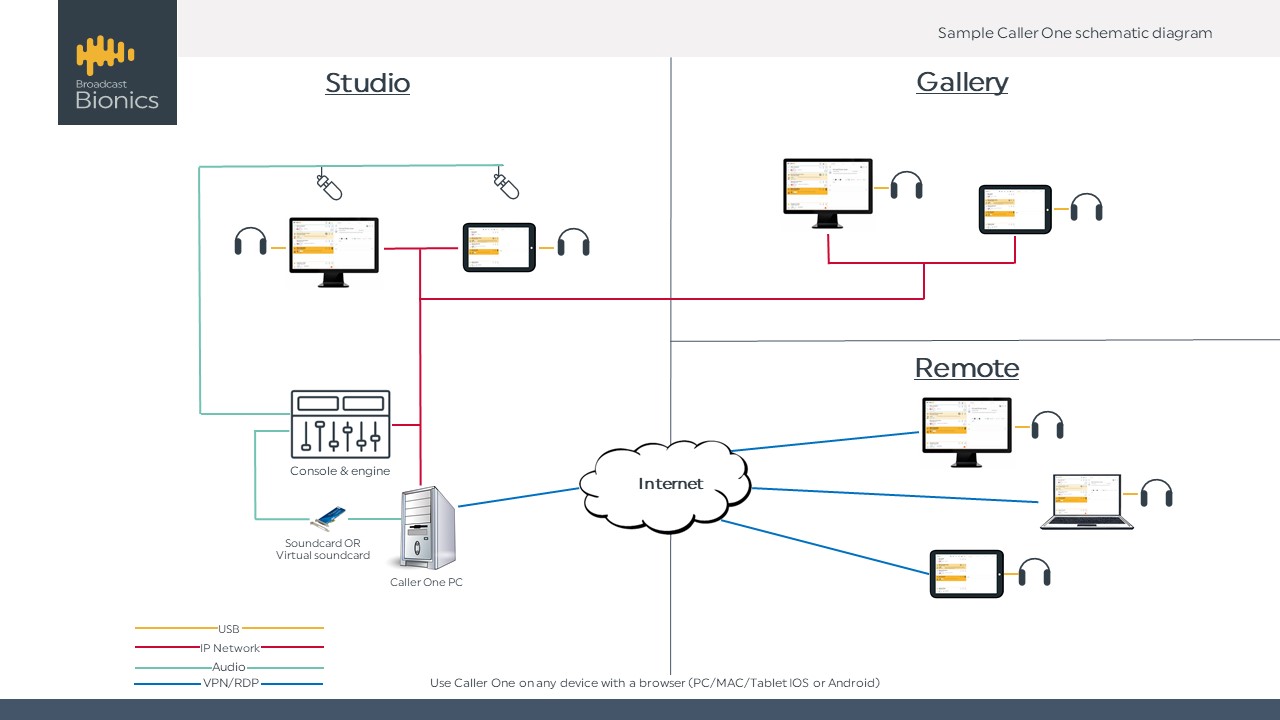Click headphones left of Studio monitor

coord(251,243)
